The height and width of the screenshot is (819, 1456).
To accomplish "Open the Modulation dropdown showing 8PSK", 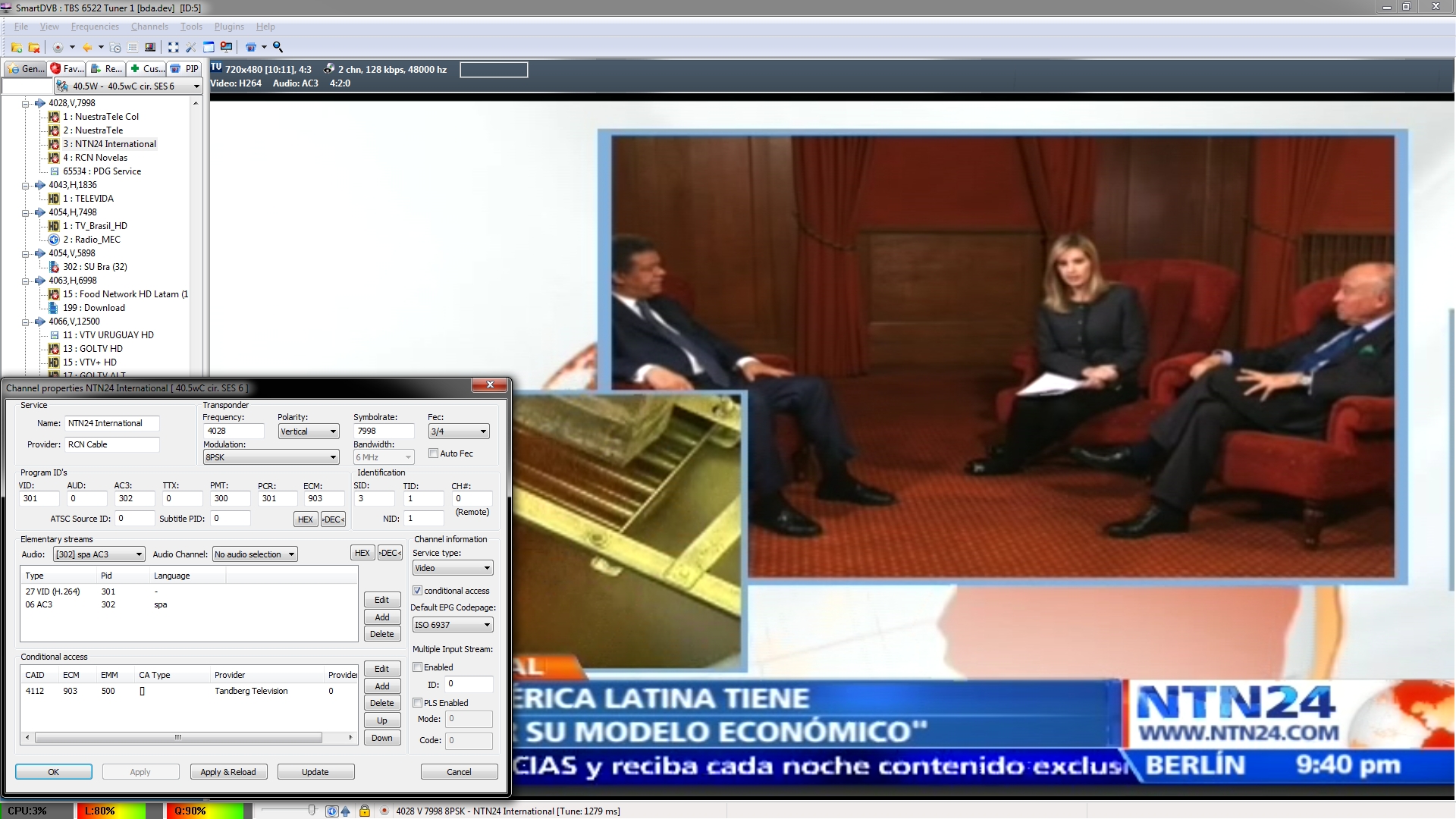I will point(271,457).
